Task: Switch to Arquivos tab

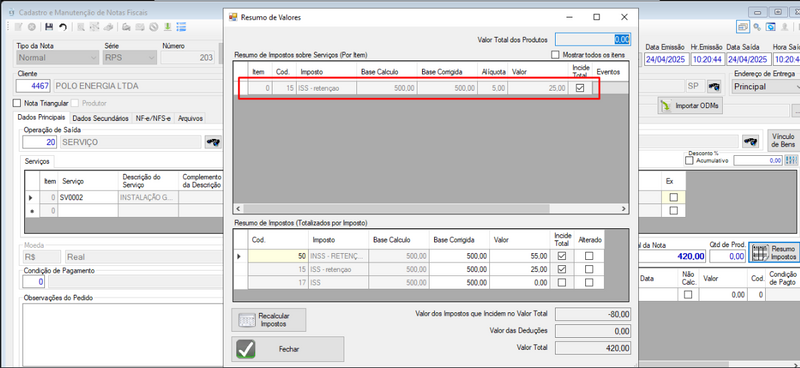Action: (190, 118)
